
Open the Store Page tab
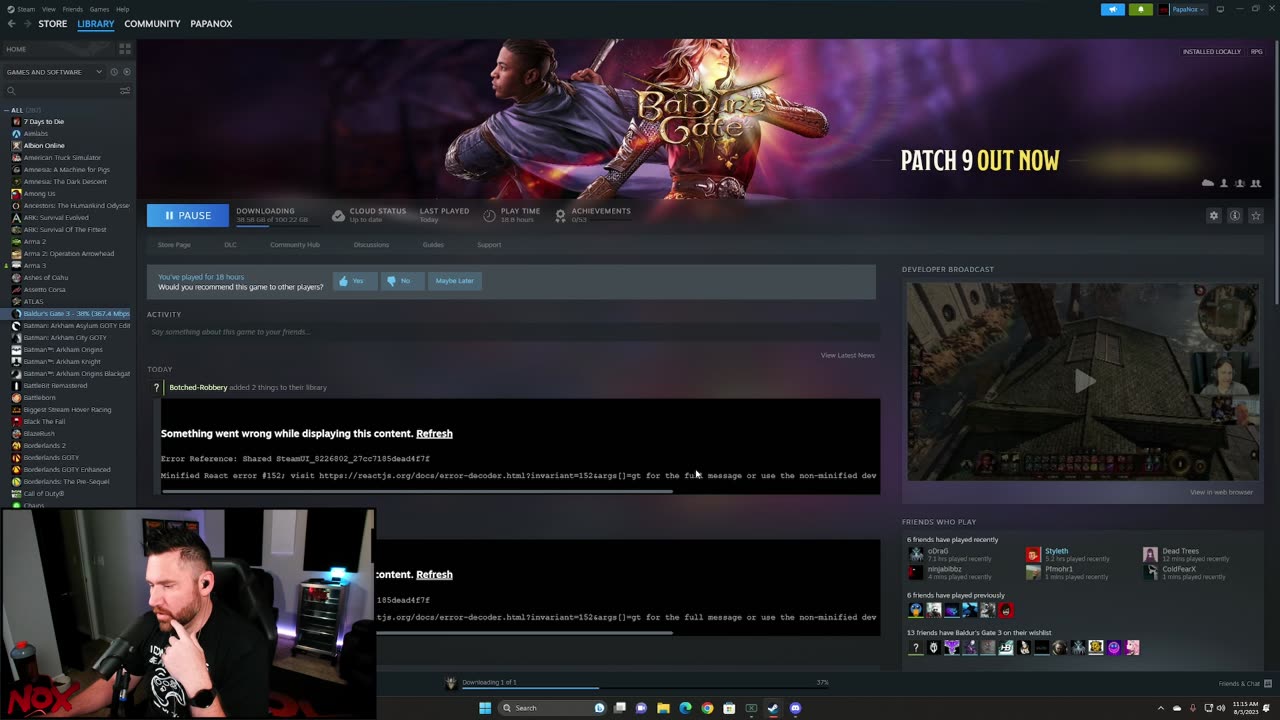pyautogui.click(x=174, y=245)
